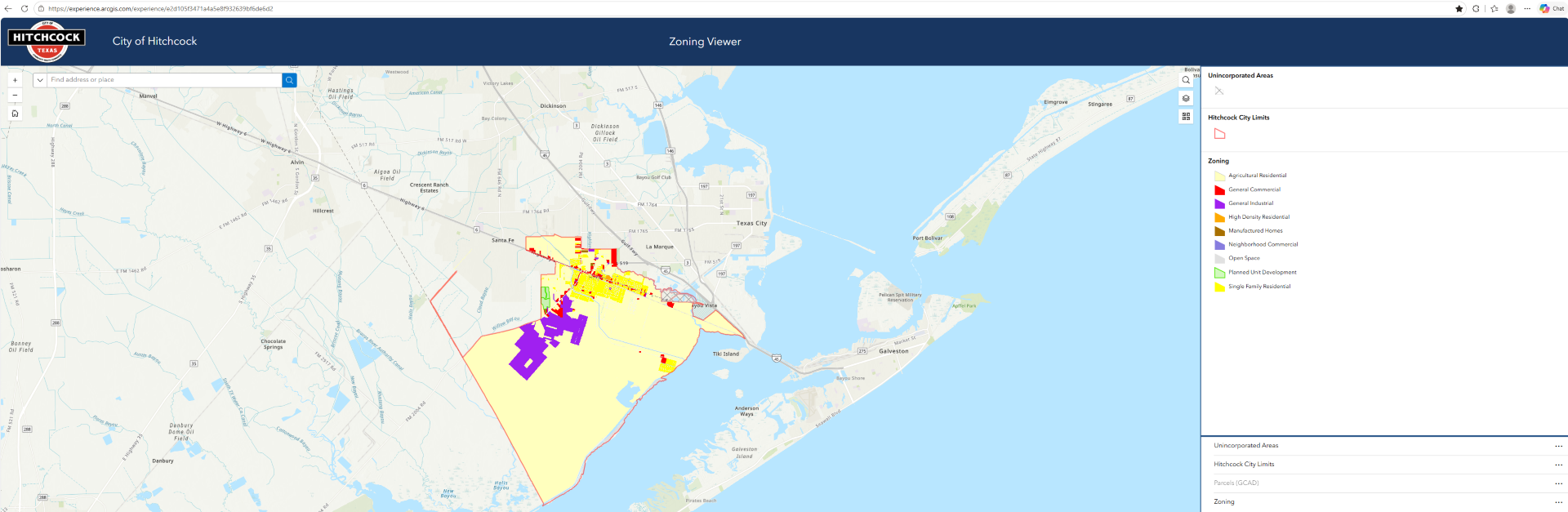Viewport: 1568px width, 512px height.
Task: Click the General Industrial purple swatch
Action: click(x=1219, y=203)
